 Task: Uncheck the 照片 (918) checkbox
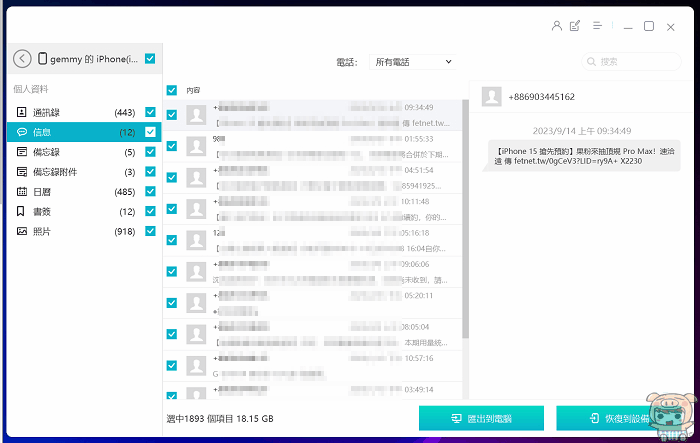tap(150, 231)
